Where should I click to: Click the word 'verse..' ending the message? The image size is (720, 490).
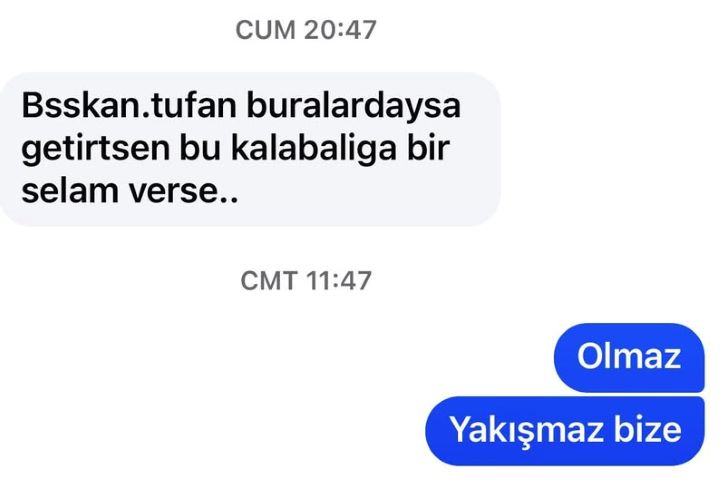coord(183,192)
